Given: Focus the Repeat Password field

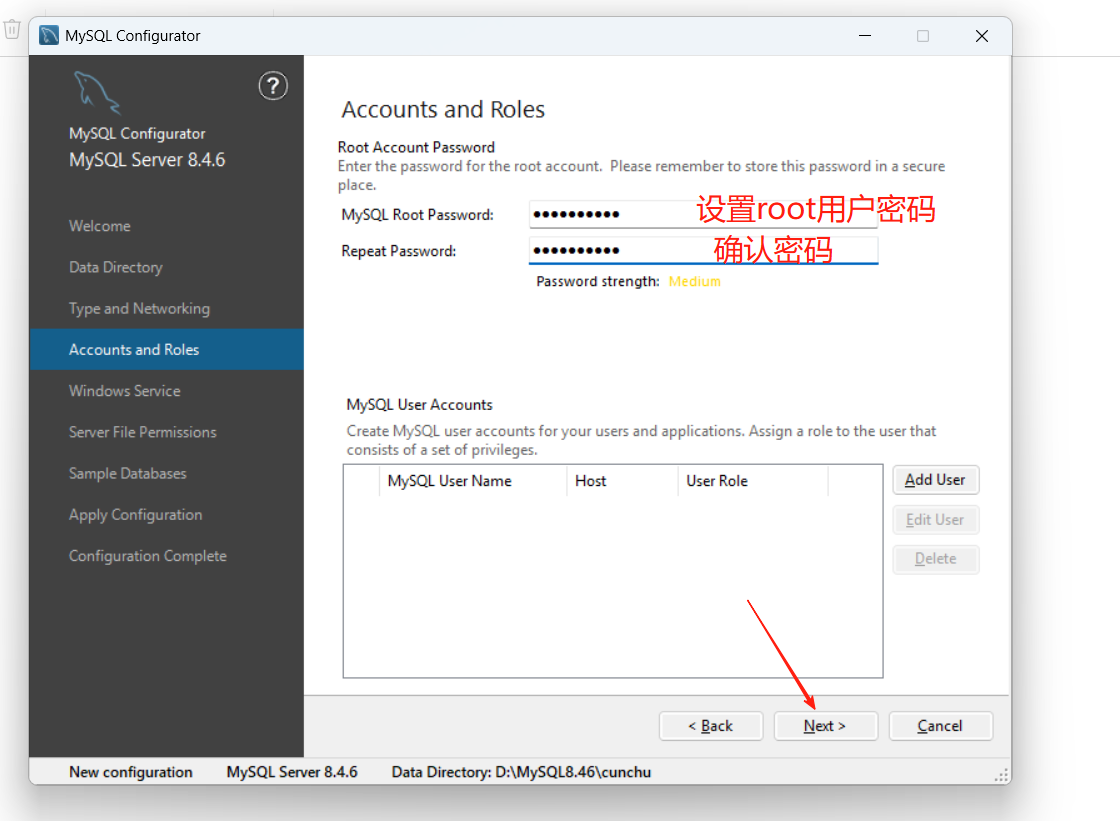Looking at the screenshot, I should click(x=703, y=251).
